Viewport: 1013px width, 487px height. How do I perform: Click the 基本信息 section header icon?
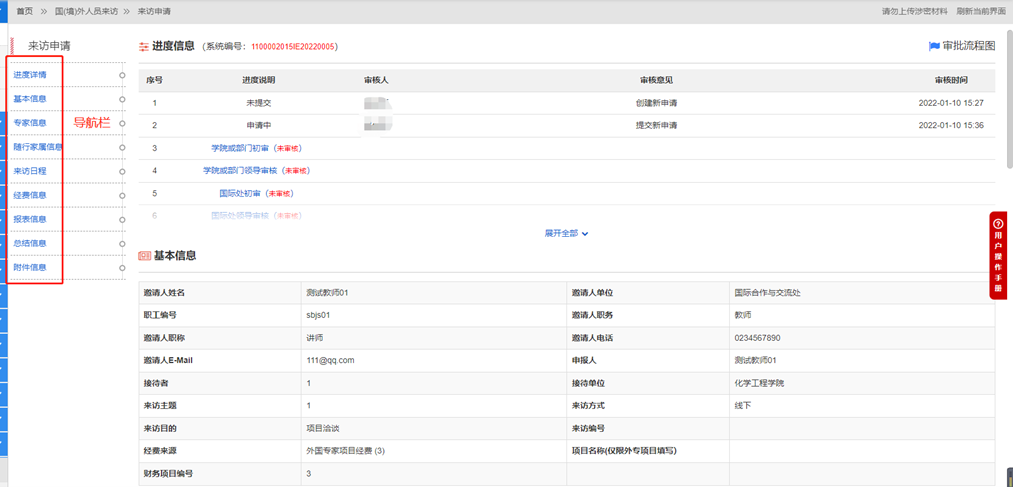tap(144, 256)
